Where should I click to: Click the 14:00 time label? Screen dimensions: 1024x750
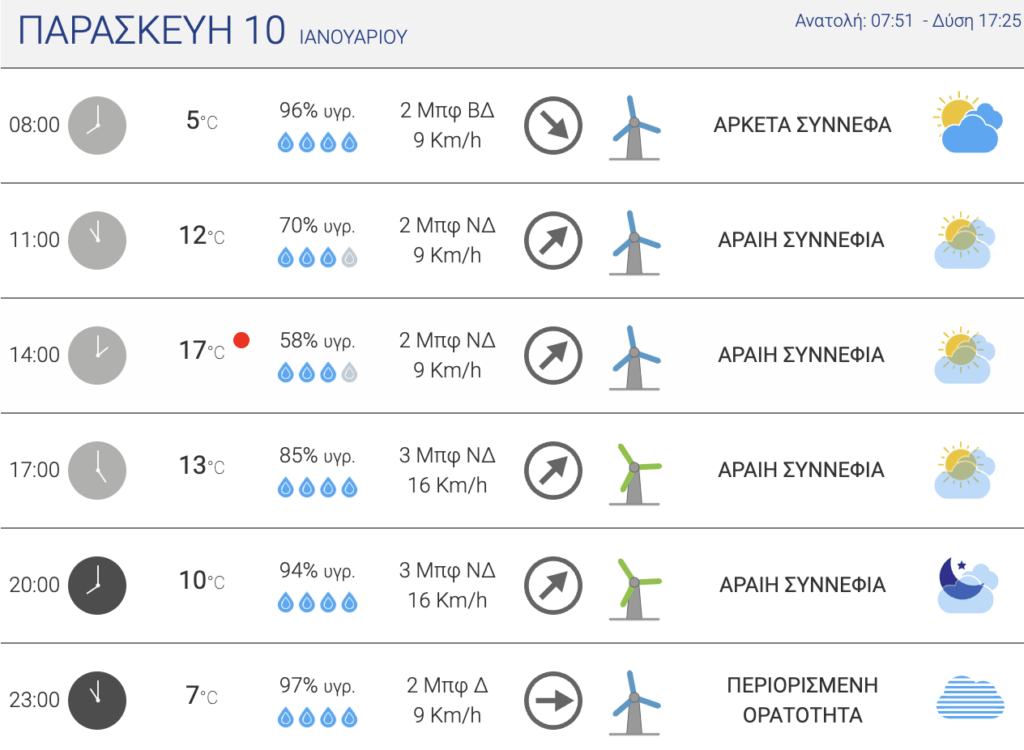(34, 355)
